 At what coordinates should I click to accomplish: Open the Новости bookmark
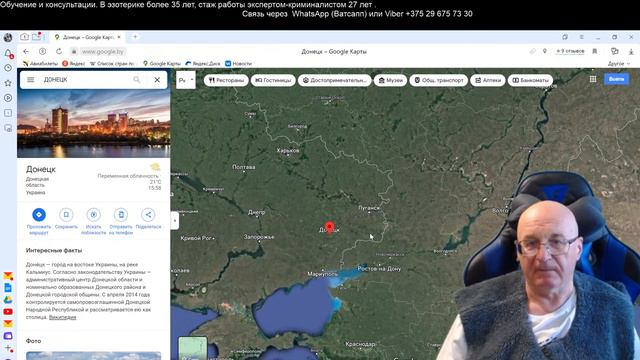(238, 64)
